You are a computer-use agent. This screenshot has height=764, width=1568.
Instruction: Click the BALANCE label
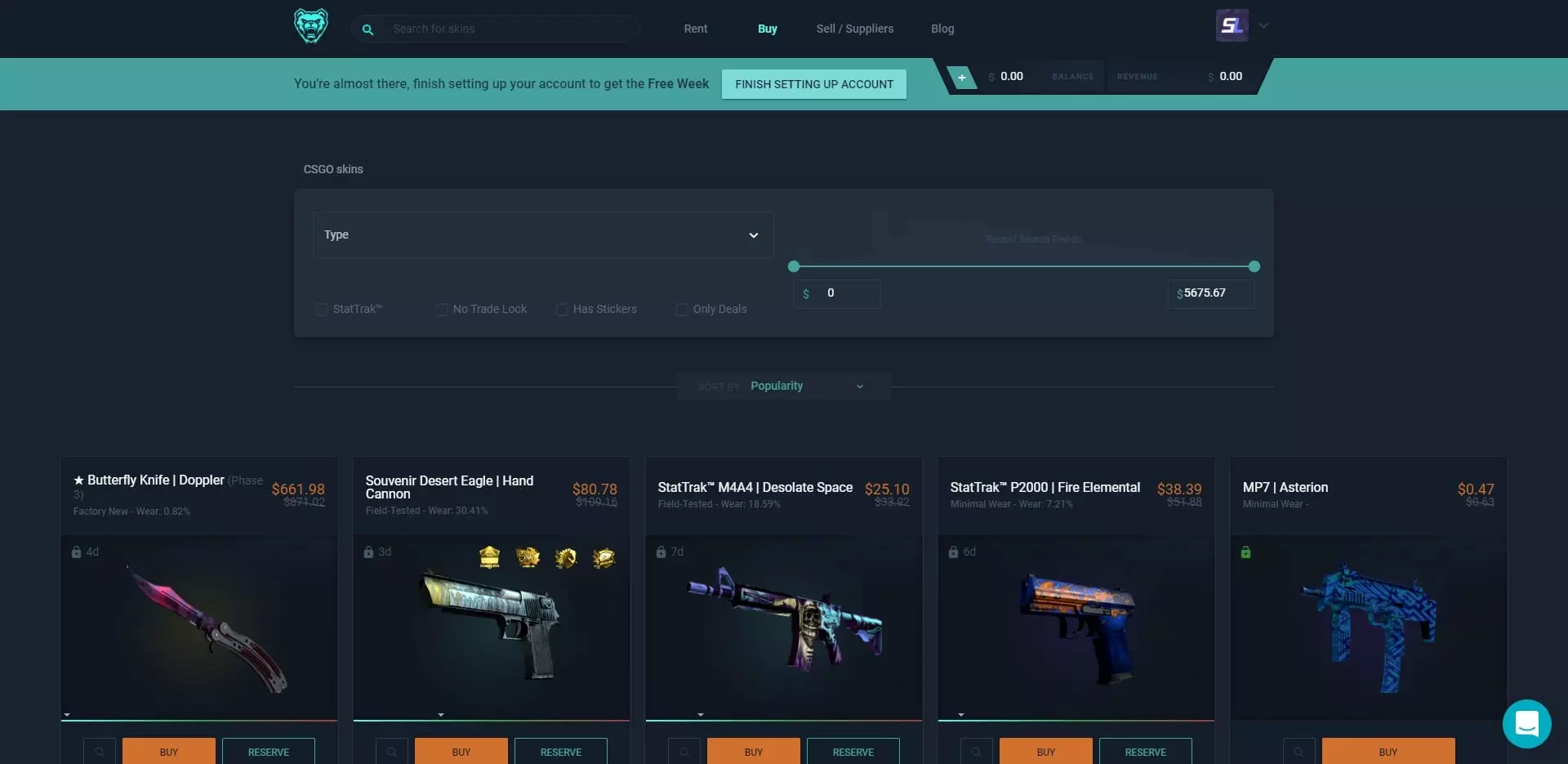tap(1072, 77)
